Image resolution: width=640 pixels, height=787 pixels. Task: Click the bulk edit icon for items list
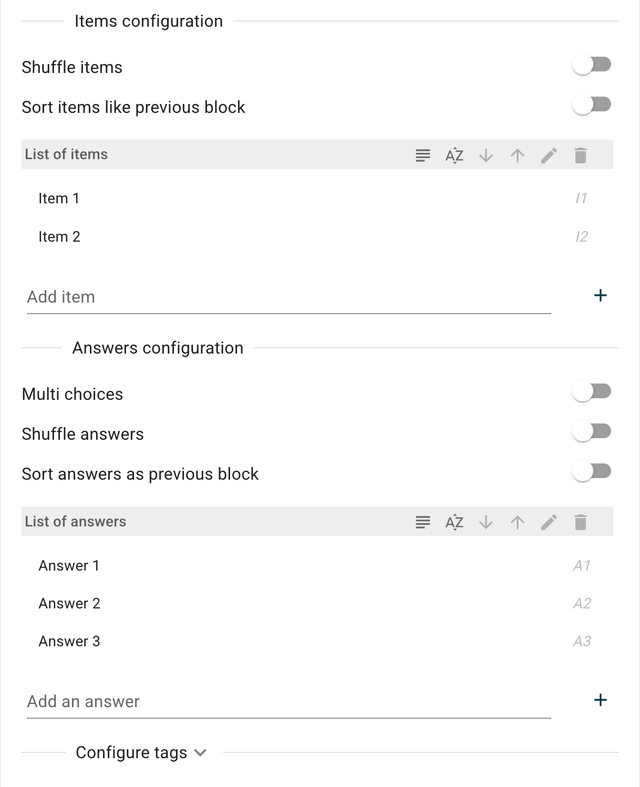click(x=423, y=155)
